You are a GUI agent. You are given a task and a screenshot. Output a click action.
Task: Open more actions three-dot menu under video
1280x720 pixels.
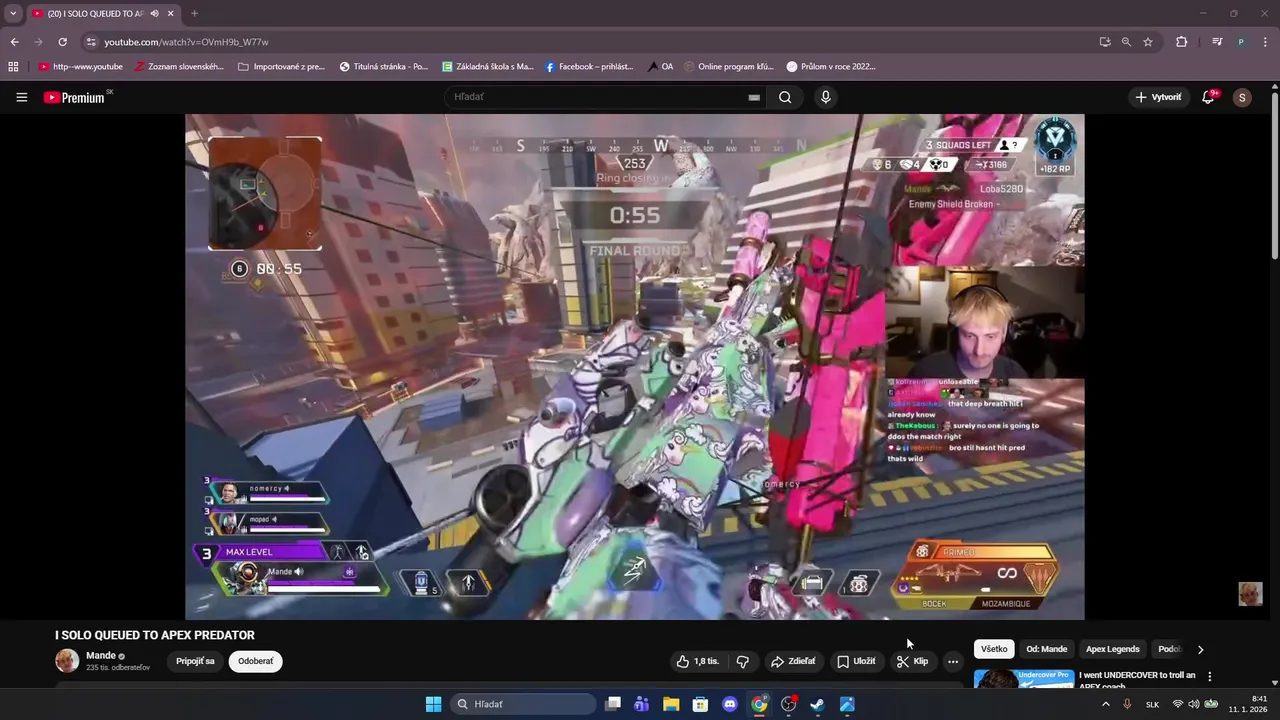tap(953, 661)
